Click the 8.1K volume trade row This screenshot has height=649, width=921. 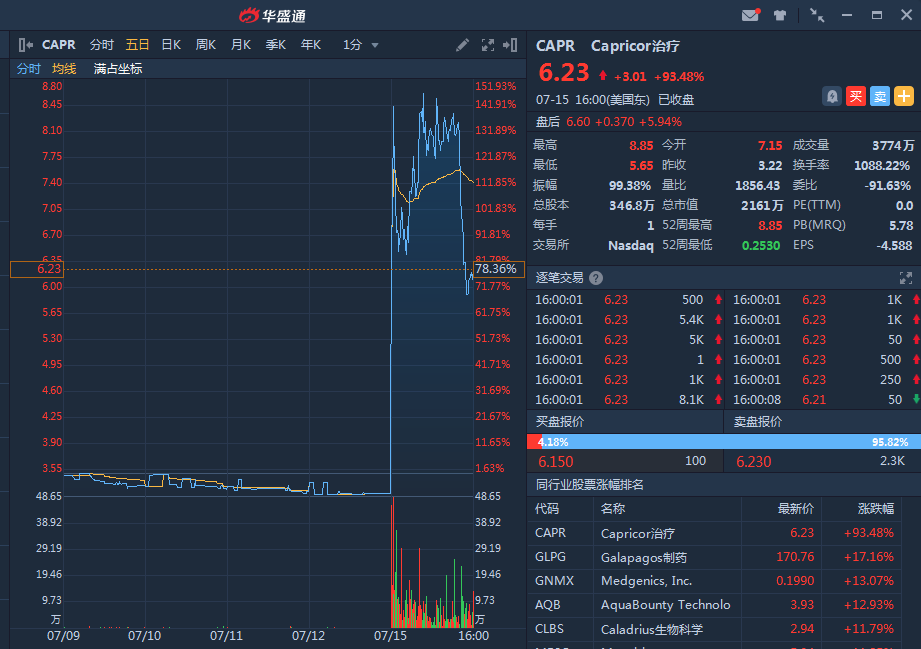[626, 399]
